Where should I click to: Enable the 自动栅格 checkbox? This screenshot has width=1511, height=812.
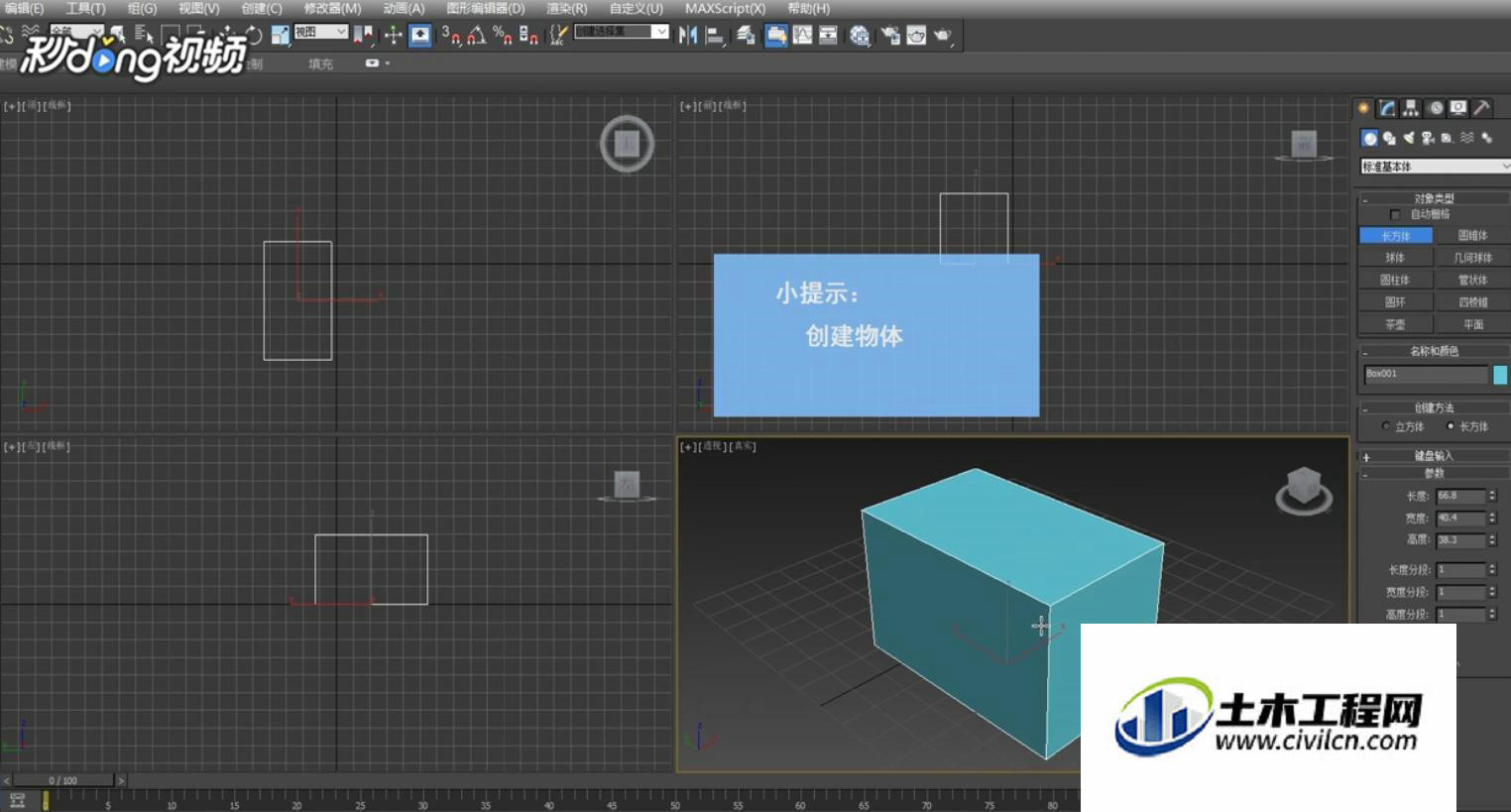(1395, 215)
